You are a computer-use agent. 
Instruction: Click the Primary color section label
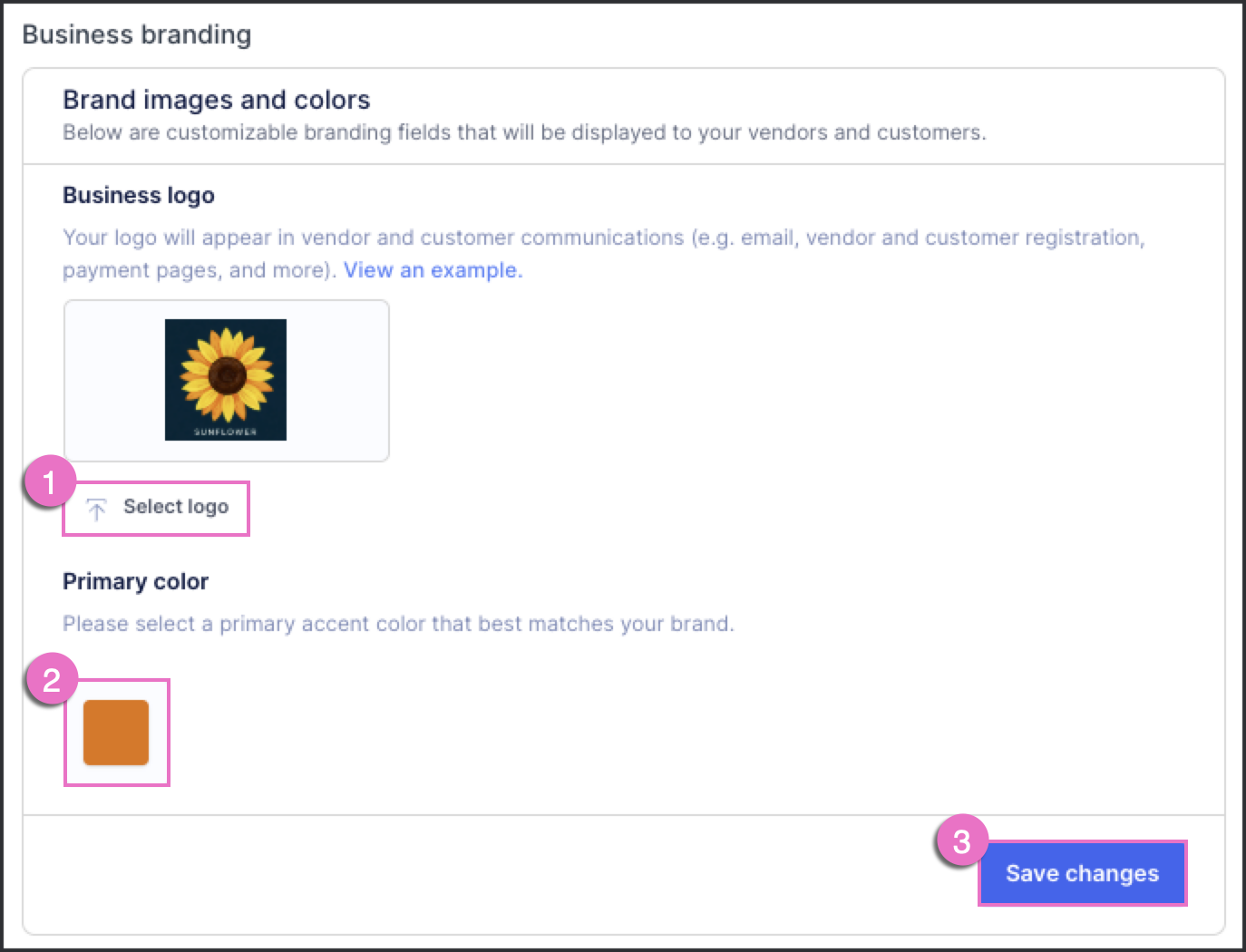point(136,581)
